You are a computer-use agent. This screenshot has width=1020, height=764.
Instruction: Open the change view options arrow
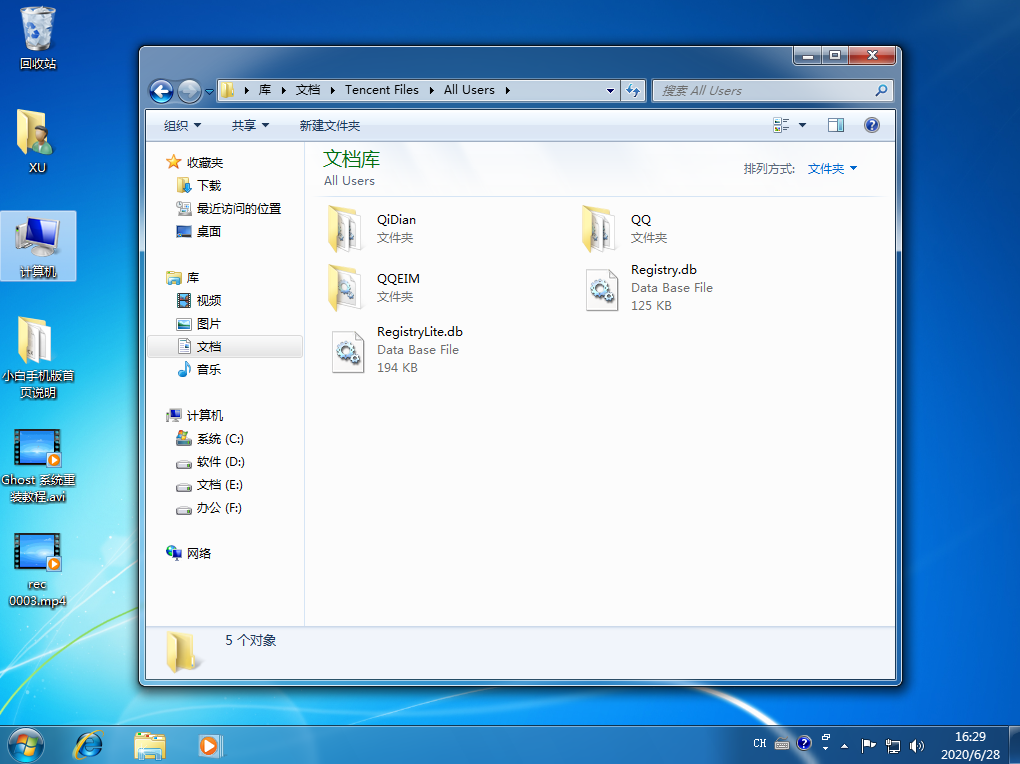point(802,125)
